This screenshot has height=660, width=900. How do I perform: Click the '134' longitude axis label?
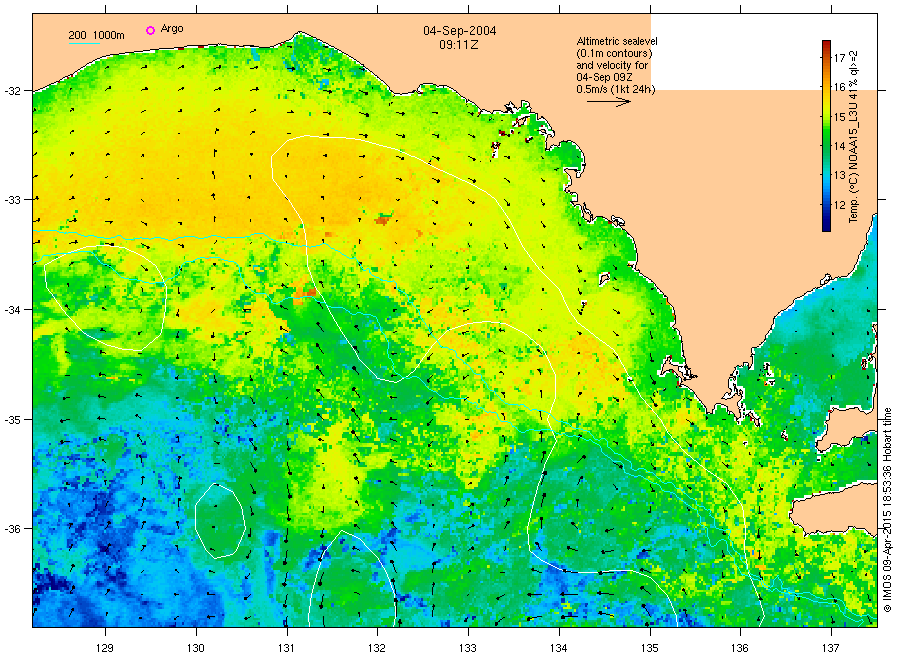558,649
